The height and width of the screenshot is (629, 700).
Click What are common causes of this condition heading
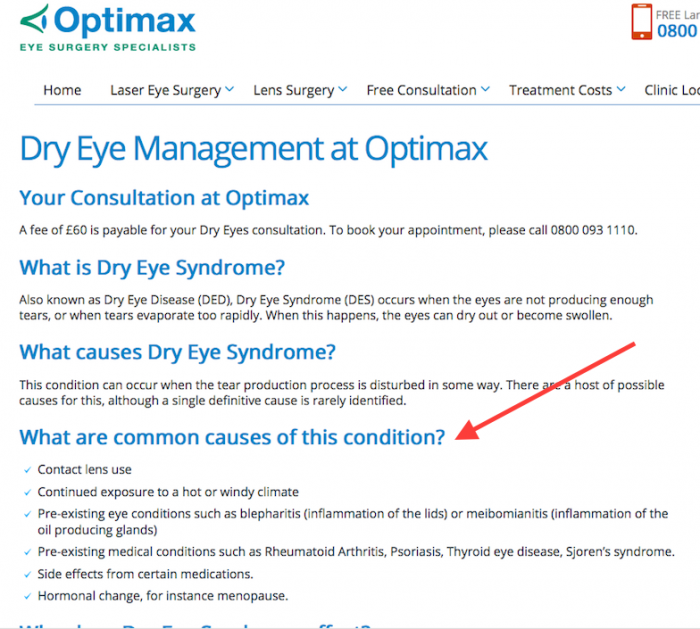[232, 437]
